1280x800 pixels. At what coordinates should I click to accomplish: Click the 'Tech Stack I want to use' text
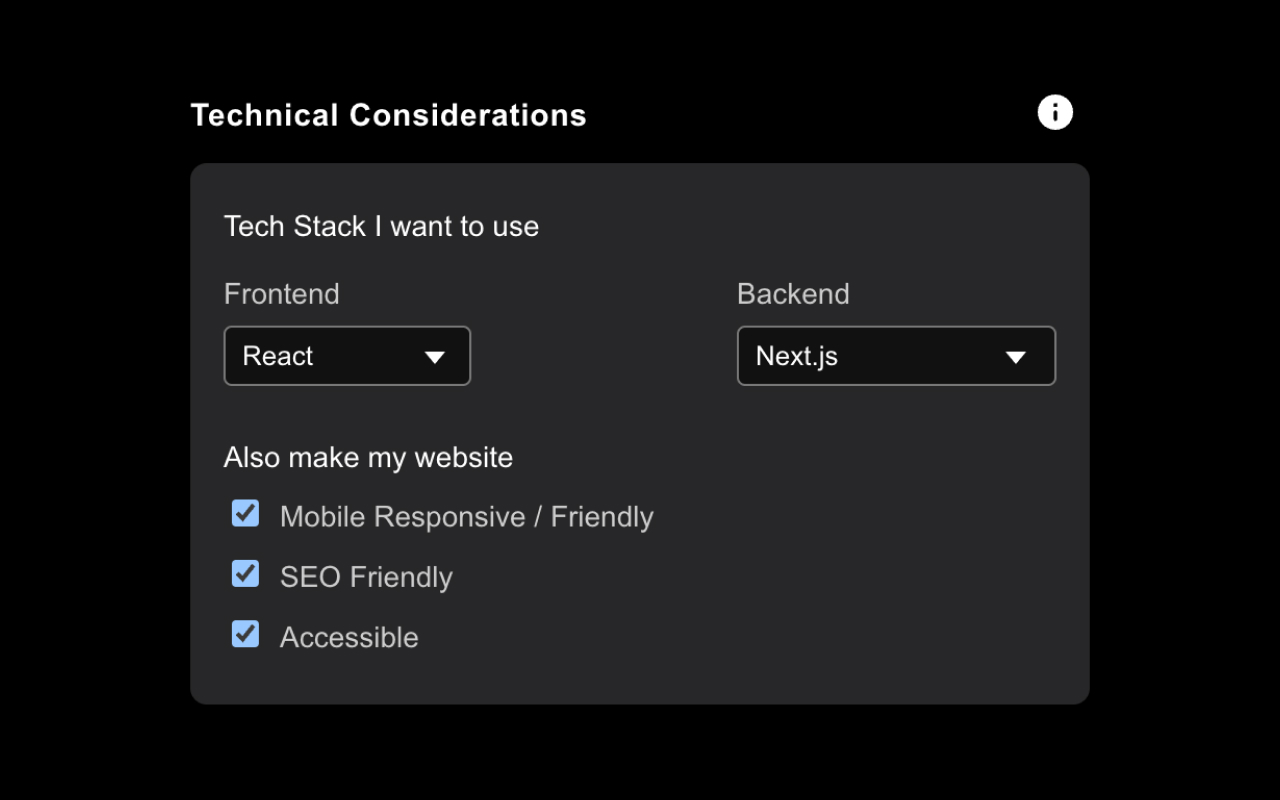[381, 226]
